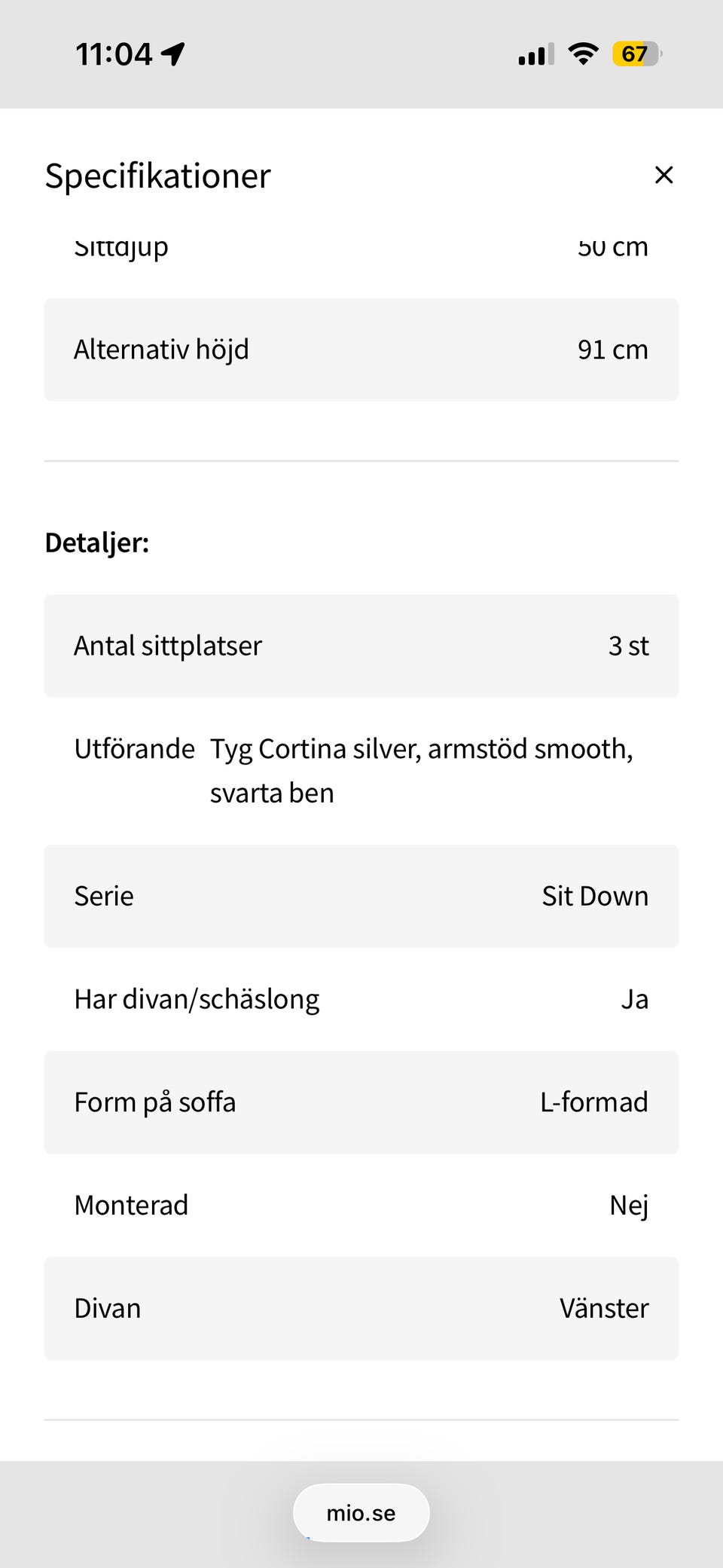723x1568 pixels.
Task: Select the Form på soffa row
Action: [x=361, y=1102]
